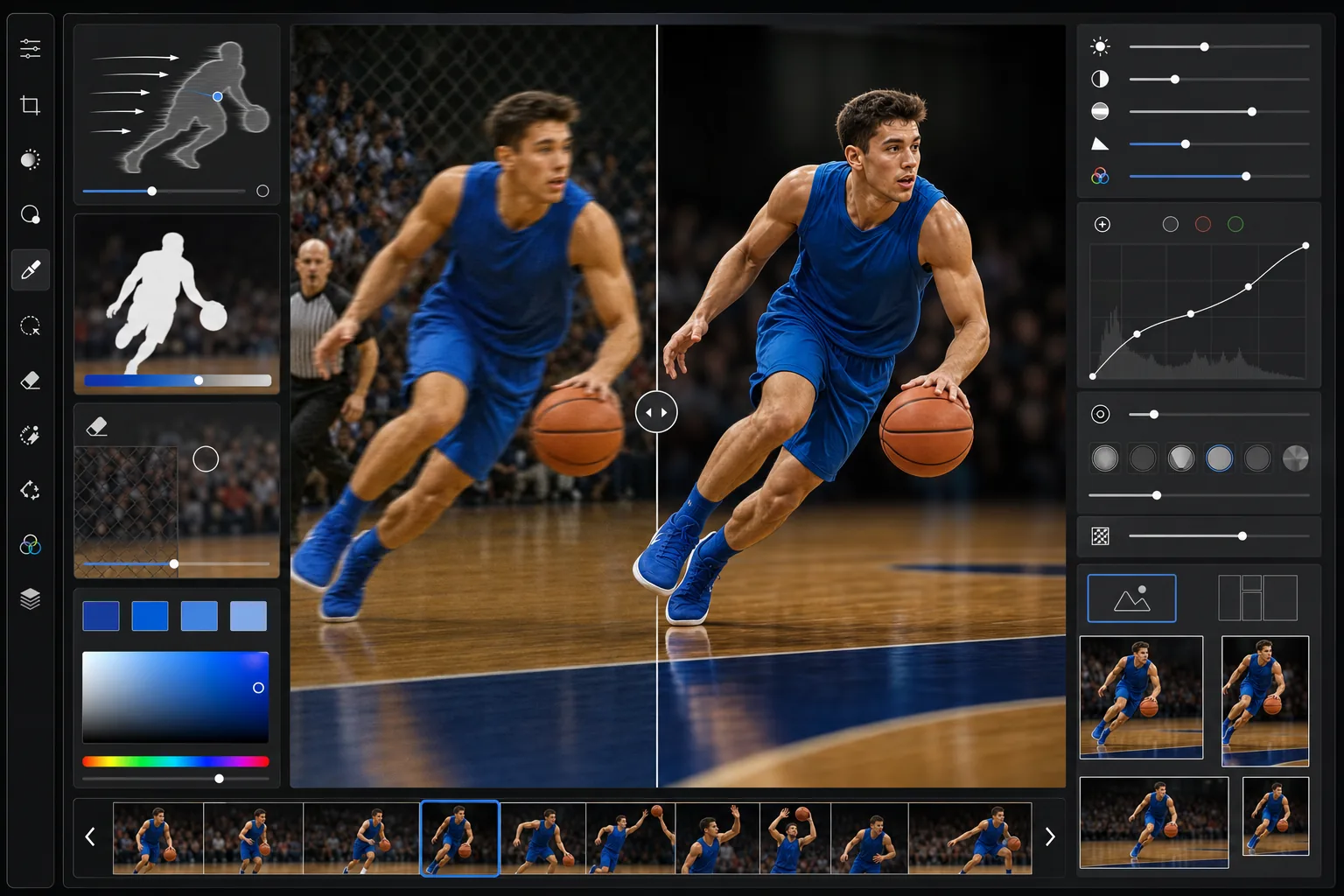This screenshot has height=896, width=1344.
Task: Open the top-left crop variant thumbnail
Action: point(1141,697)
